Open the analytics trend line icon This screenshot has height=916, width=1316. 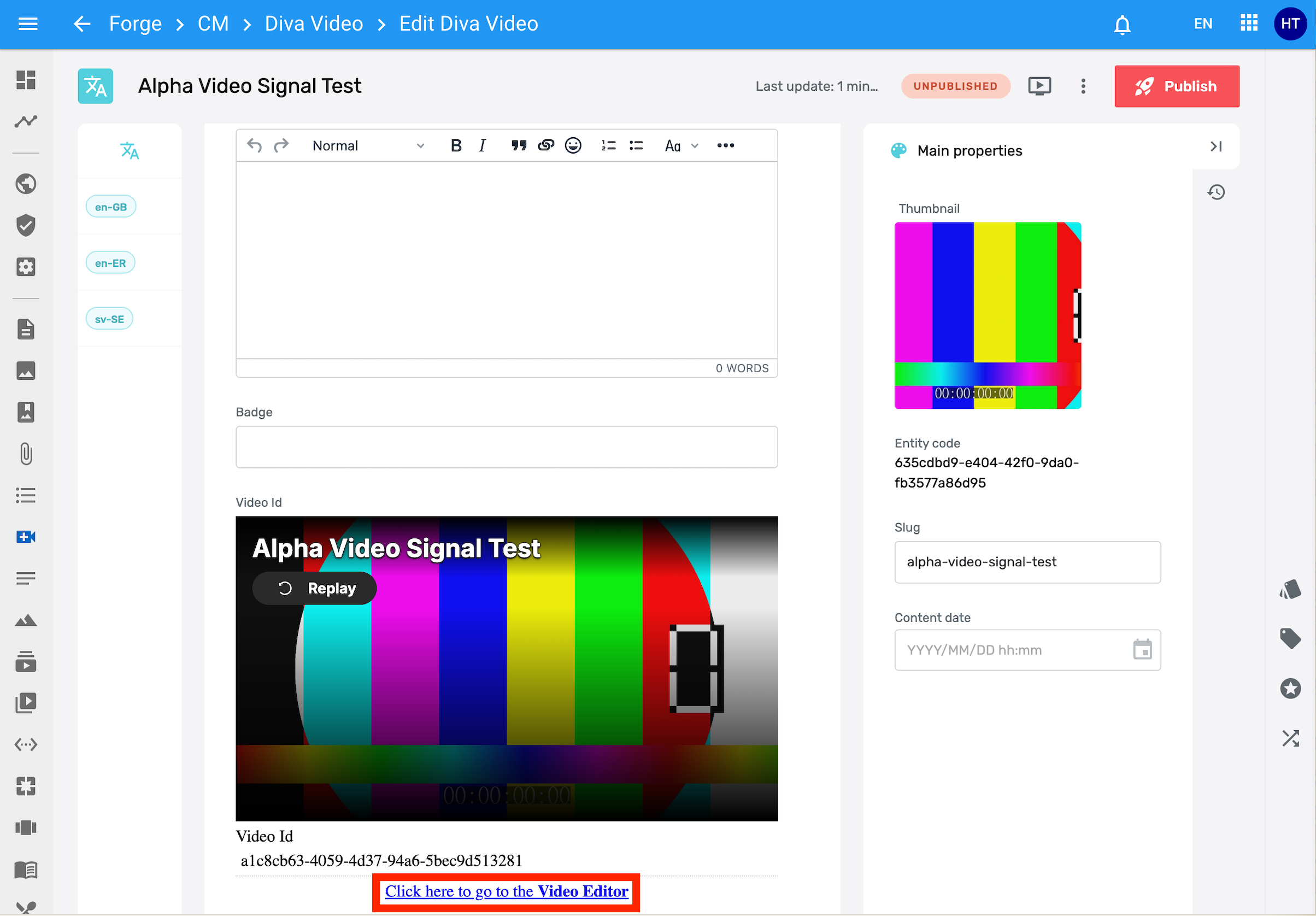point(26,121)
